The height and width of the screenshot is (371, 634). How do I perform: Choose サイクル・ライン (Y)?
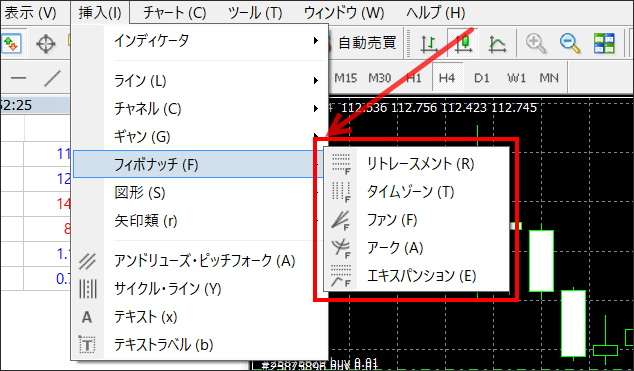[x=200, y=289]
